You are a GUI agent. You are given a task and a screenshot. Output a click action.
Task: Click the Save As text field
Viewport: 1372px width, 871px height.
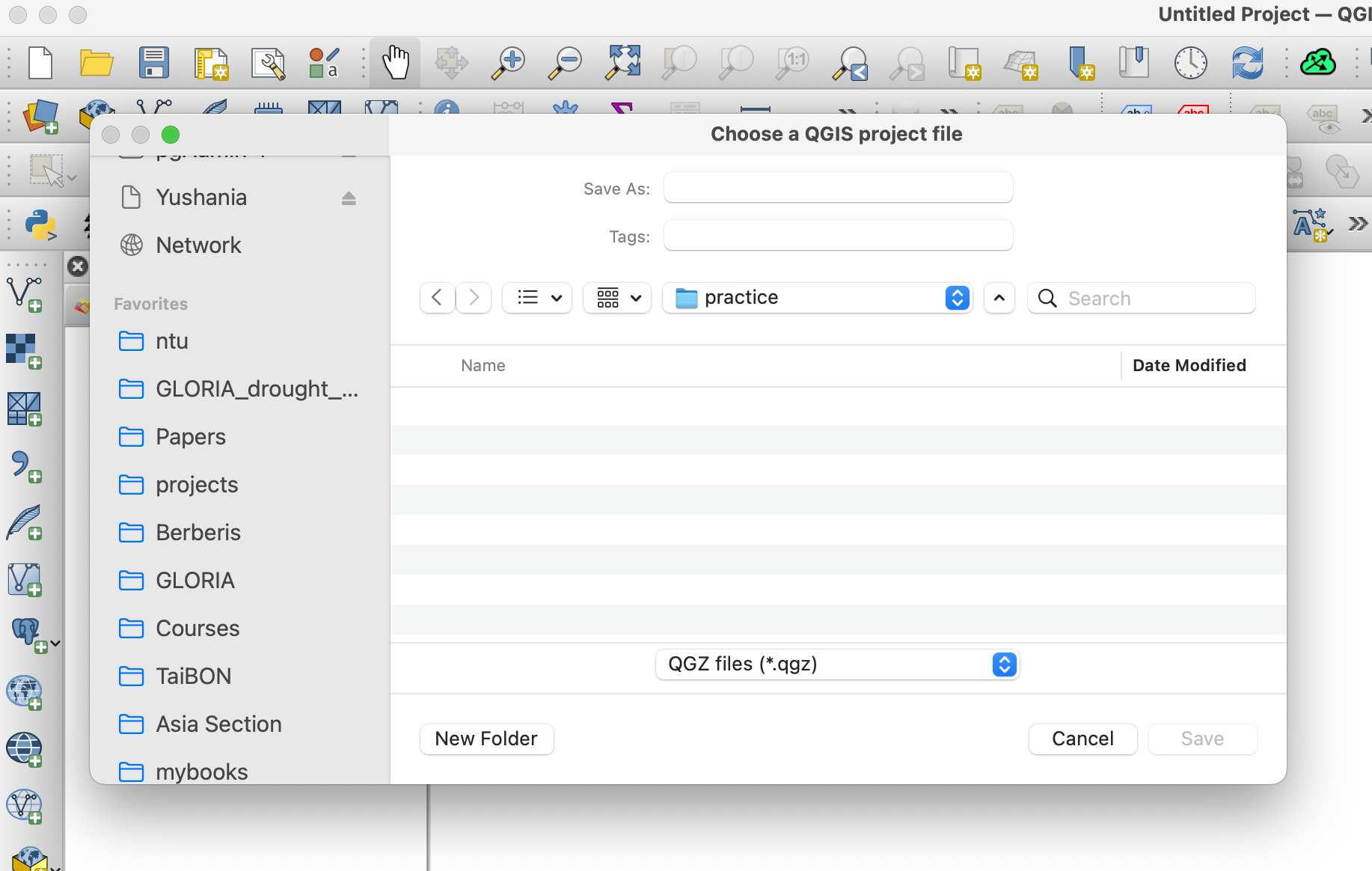click(x=838, y=188)
